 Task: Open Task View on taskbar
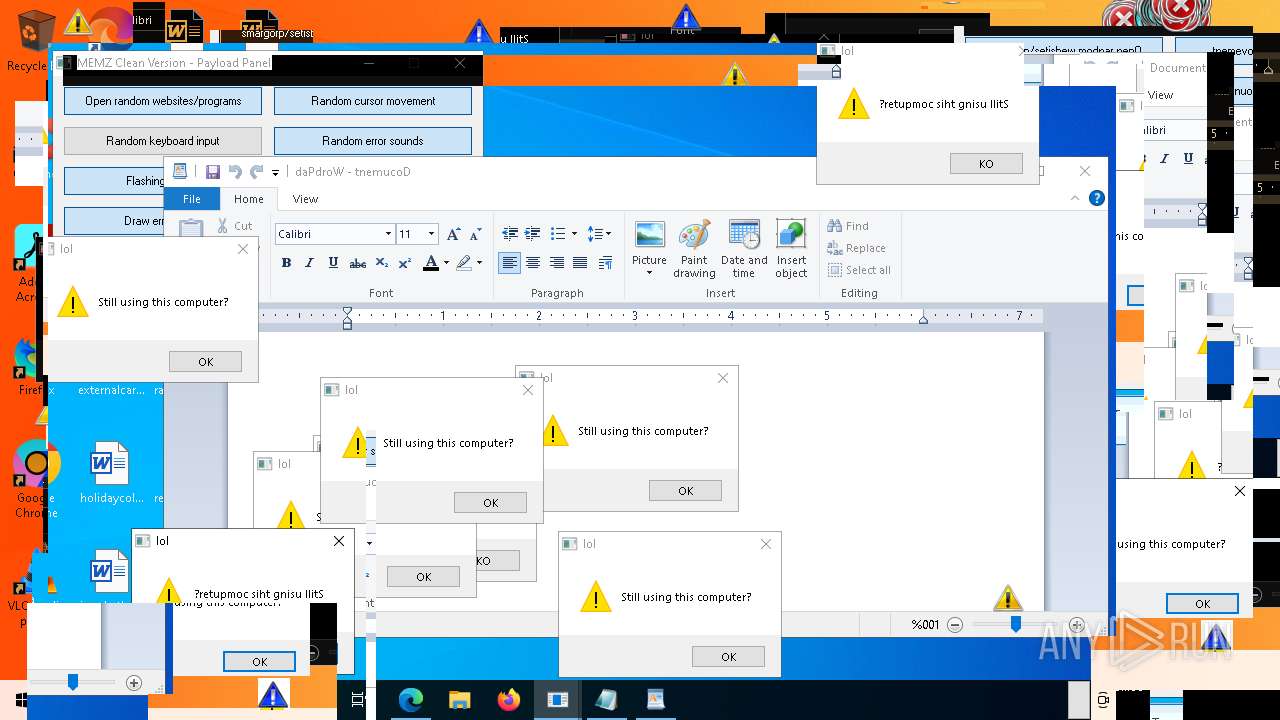[x=359, y=700]
